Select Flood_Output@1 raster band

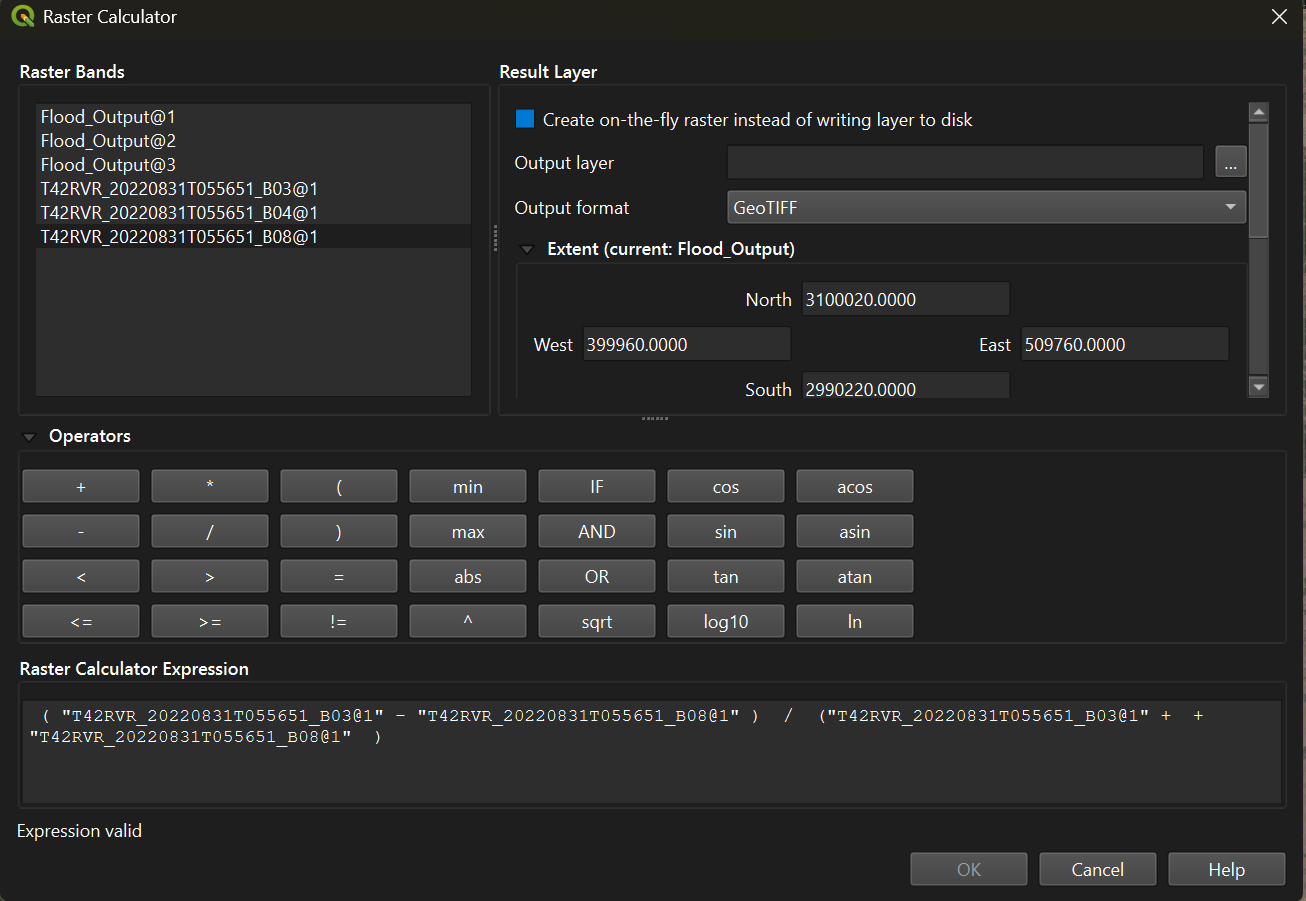click(253, 117)
